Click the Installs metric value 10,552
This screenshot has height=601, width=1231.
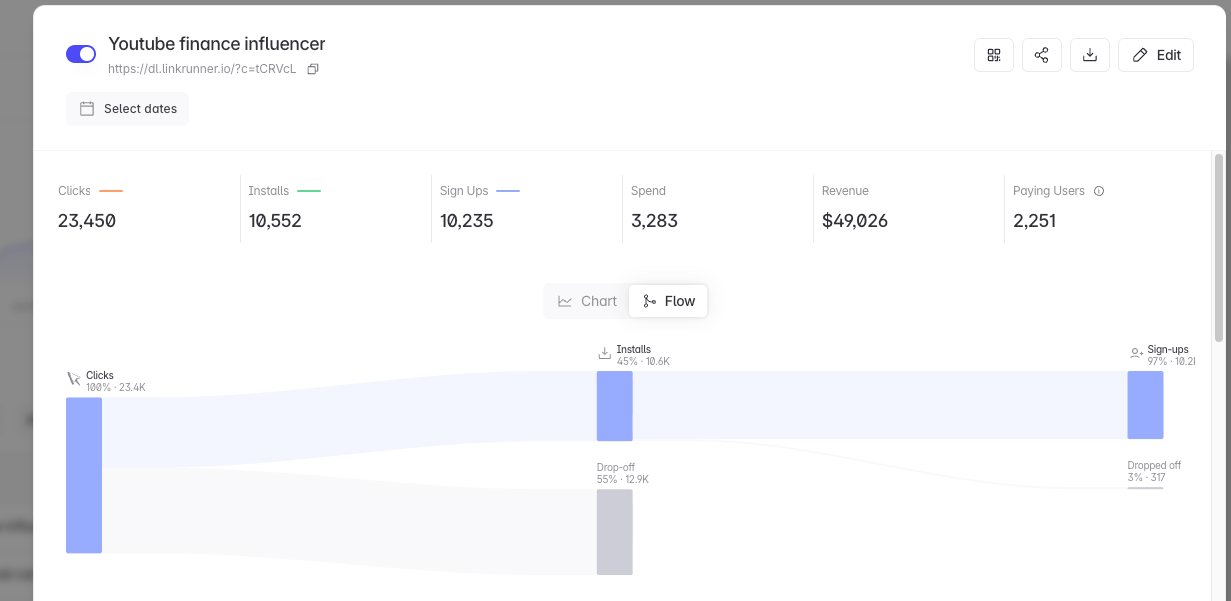click(275, 221)
